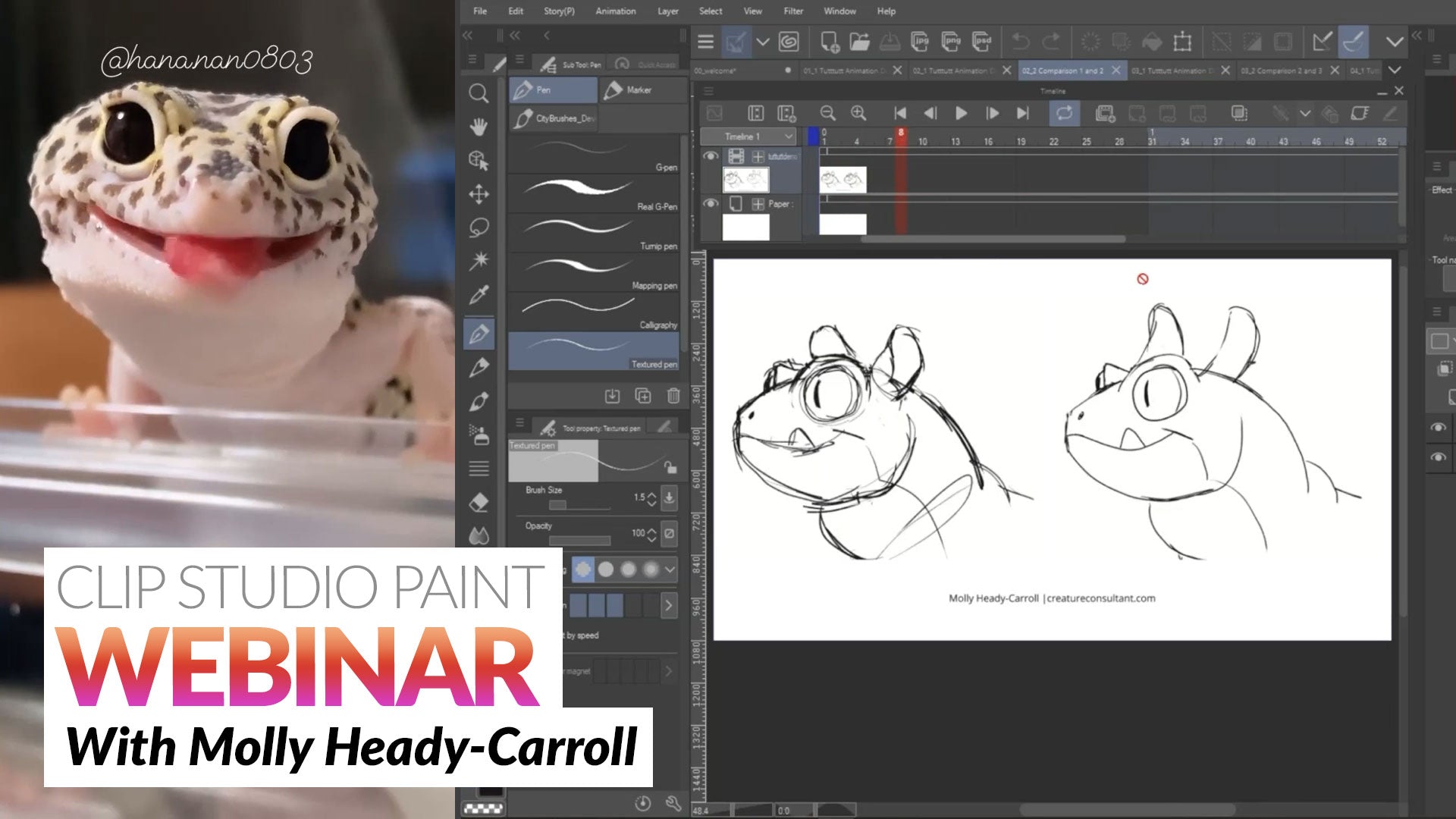
Task: Hide the animation folder layer in the timeline
Action: coord(711,156)
